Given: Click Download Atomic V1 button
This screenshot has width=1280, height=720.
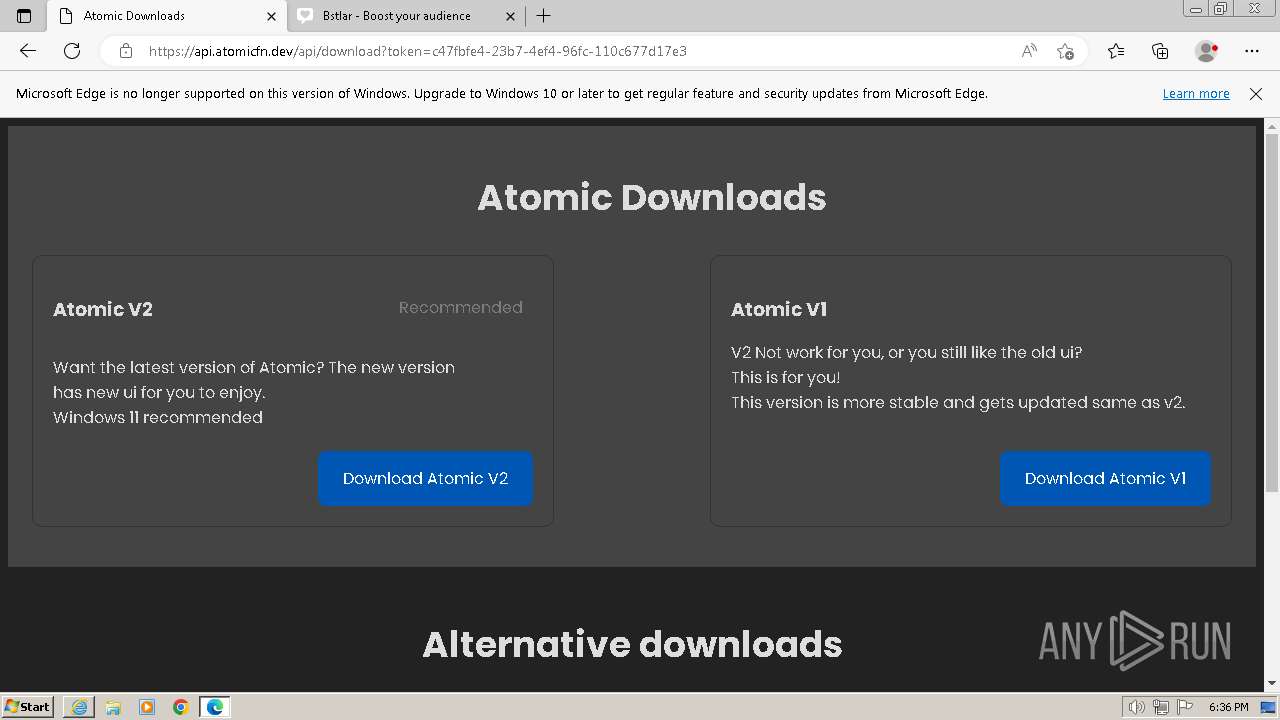Looking at the screenshot, I should pyautogui.click(x=1105, y=478).
